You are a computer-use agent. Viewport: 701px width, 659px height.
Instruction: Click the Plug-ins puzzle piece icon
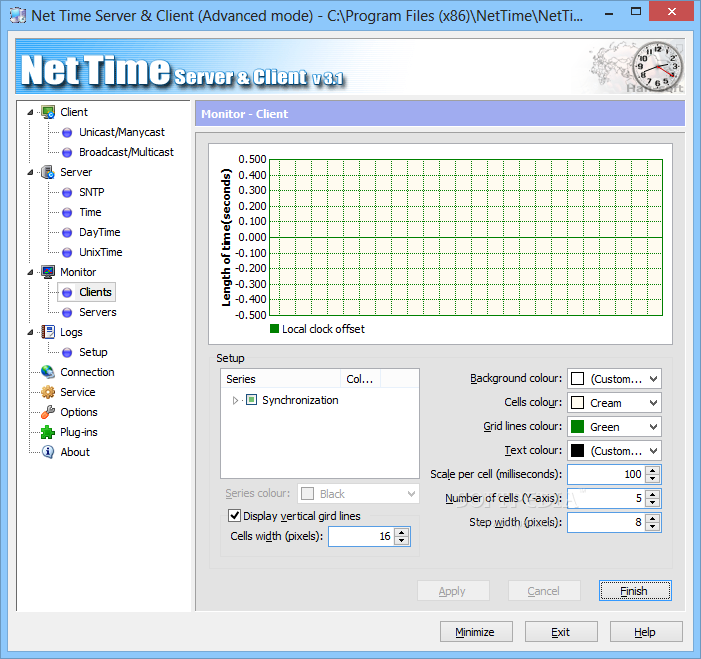(48, 432)
